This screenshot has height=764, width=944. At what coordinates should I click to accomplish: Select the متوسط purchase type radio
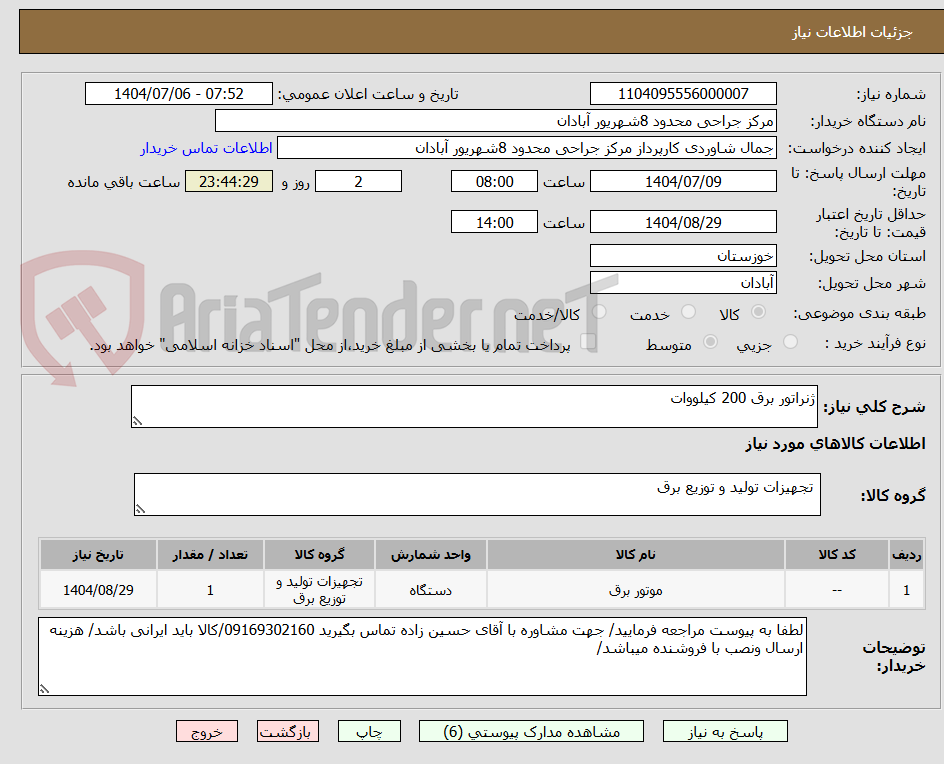[x=710, y=342]
